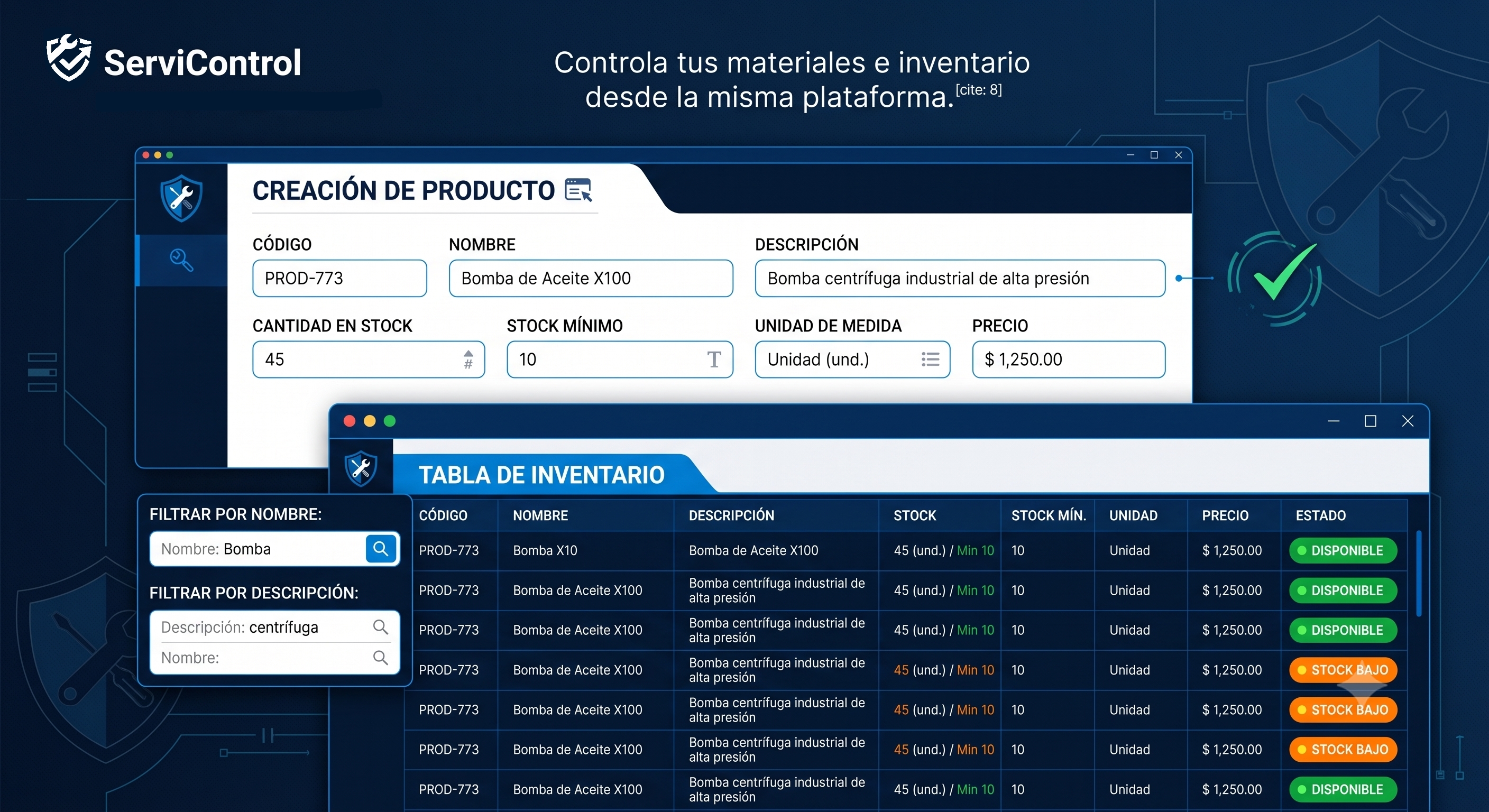Select the Precio input field
The image size is (1489, 812).
[x=1068, y=359]
